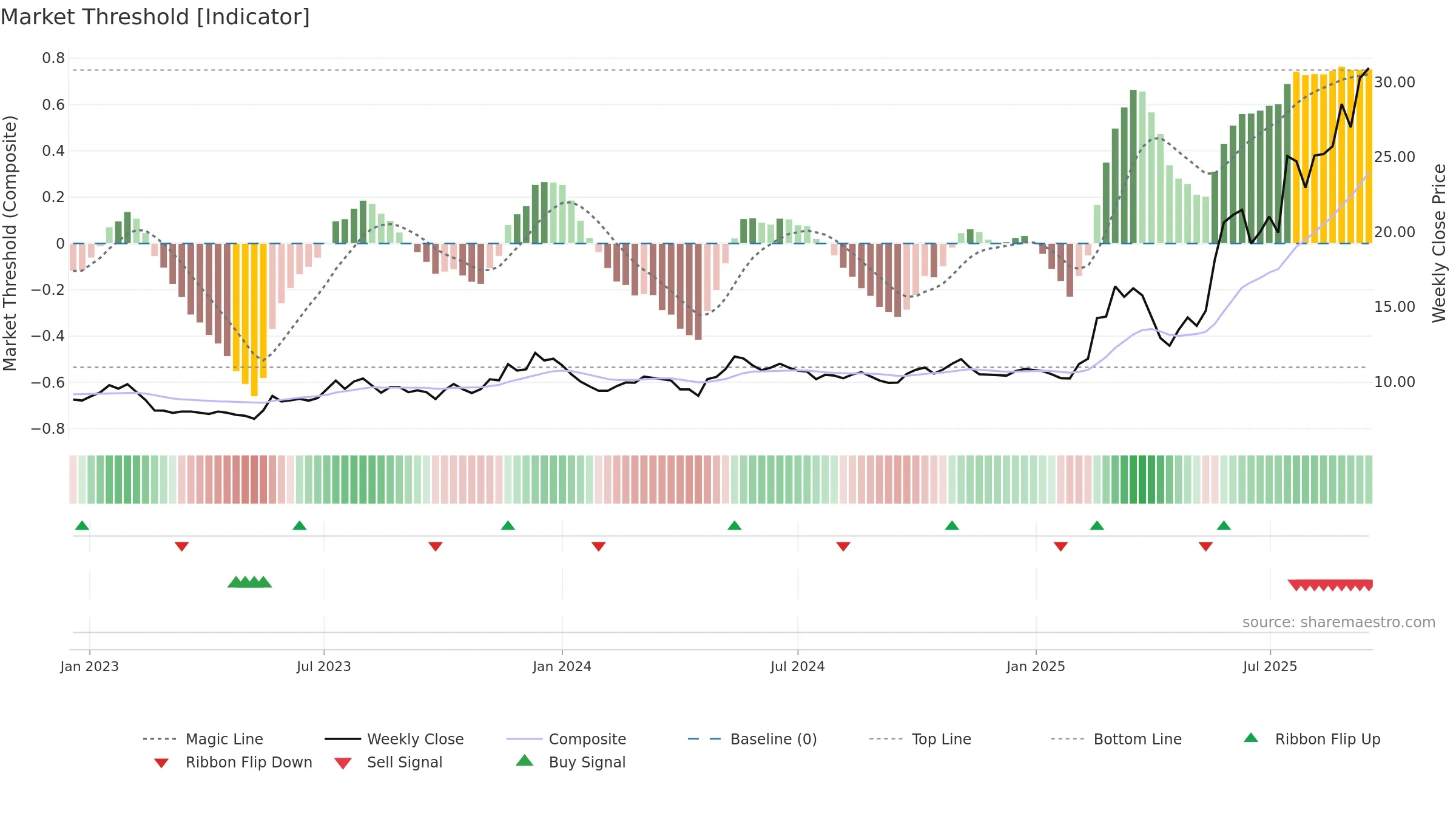The width and height of the screenshot is (1456, 819).
Task: Click the ribbon flip up marker in February 2025
Action: tap(1097, 525)
